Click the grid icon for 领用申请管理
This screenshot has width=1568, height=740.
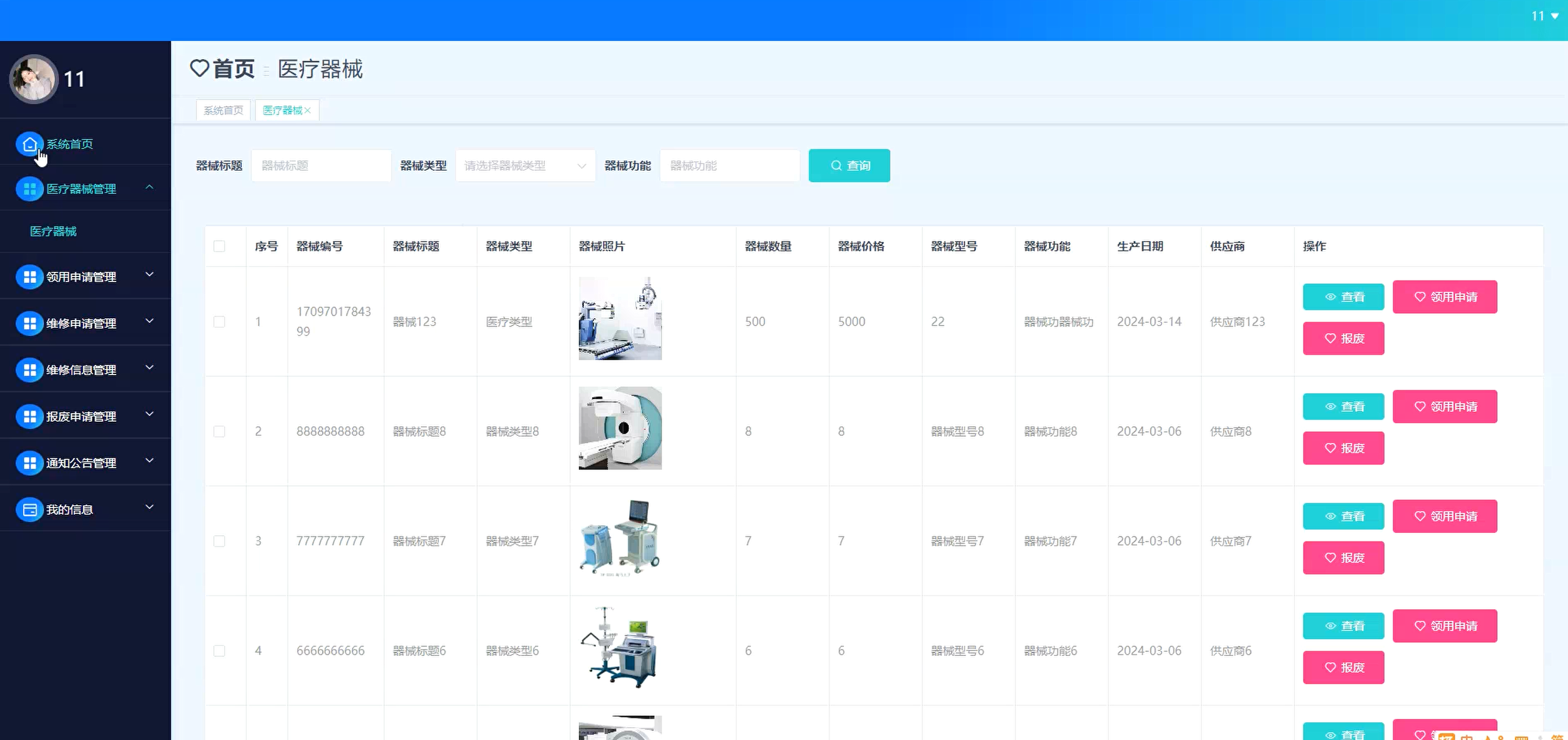(x=29, y=277)
